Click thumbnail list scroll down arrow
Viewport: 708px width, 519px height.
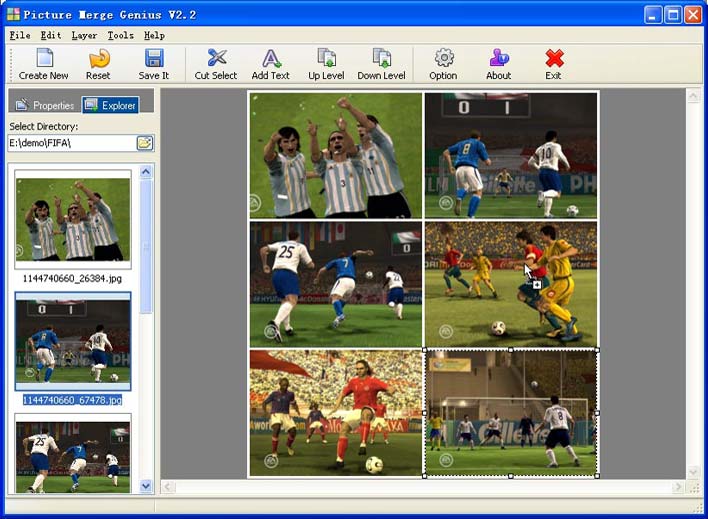tap(146, 486)
